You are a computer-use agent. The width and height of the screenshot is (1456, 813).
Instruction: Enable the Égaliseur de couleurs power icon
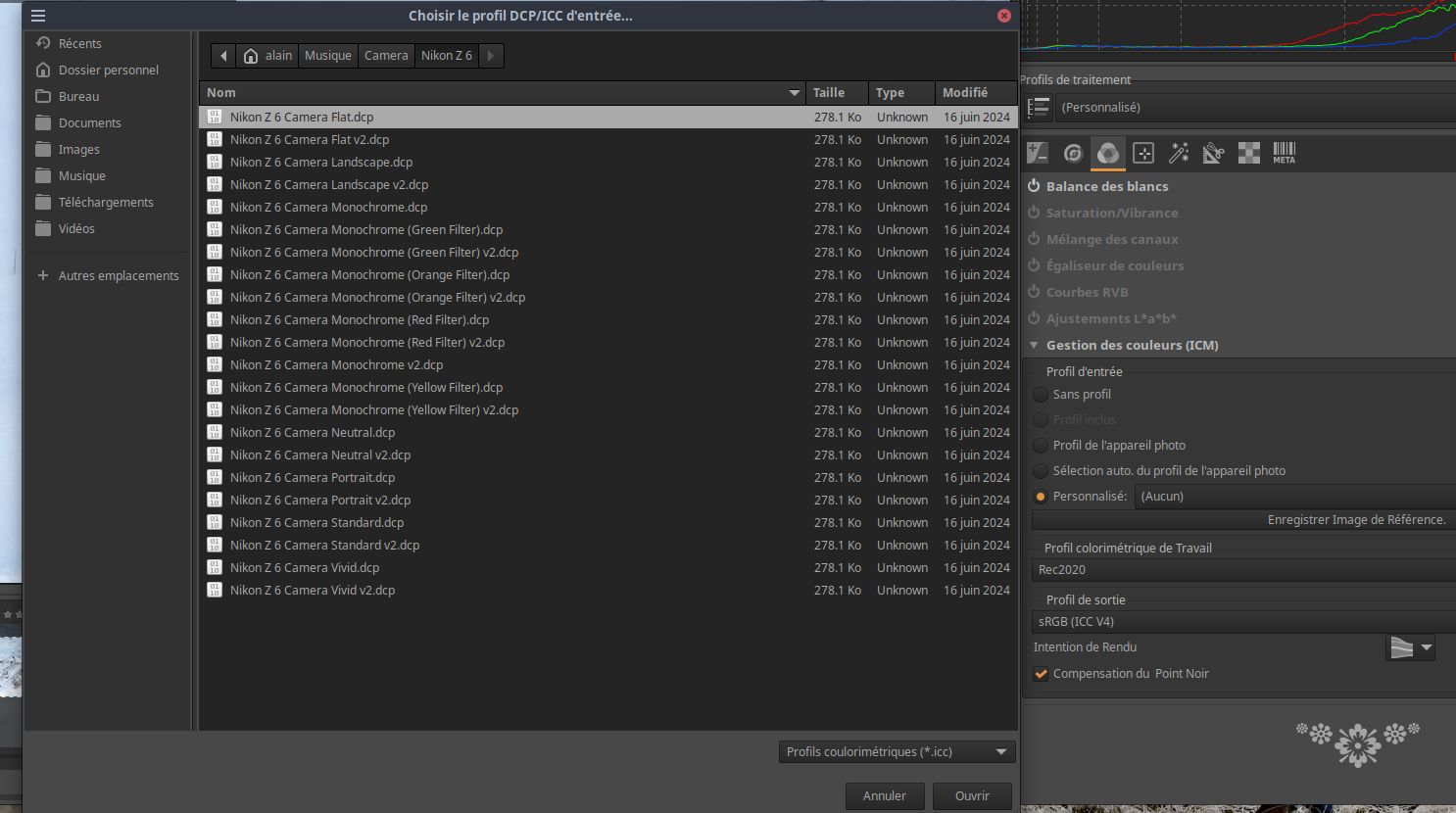click(1034, 265)
